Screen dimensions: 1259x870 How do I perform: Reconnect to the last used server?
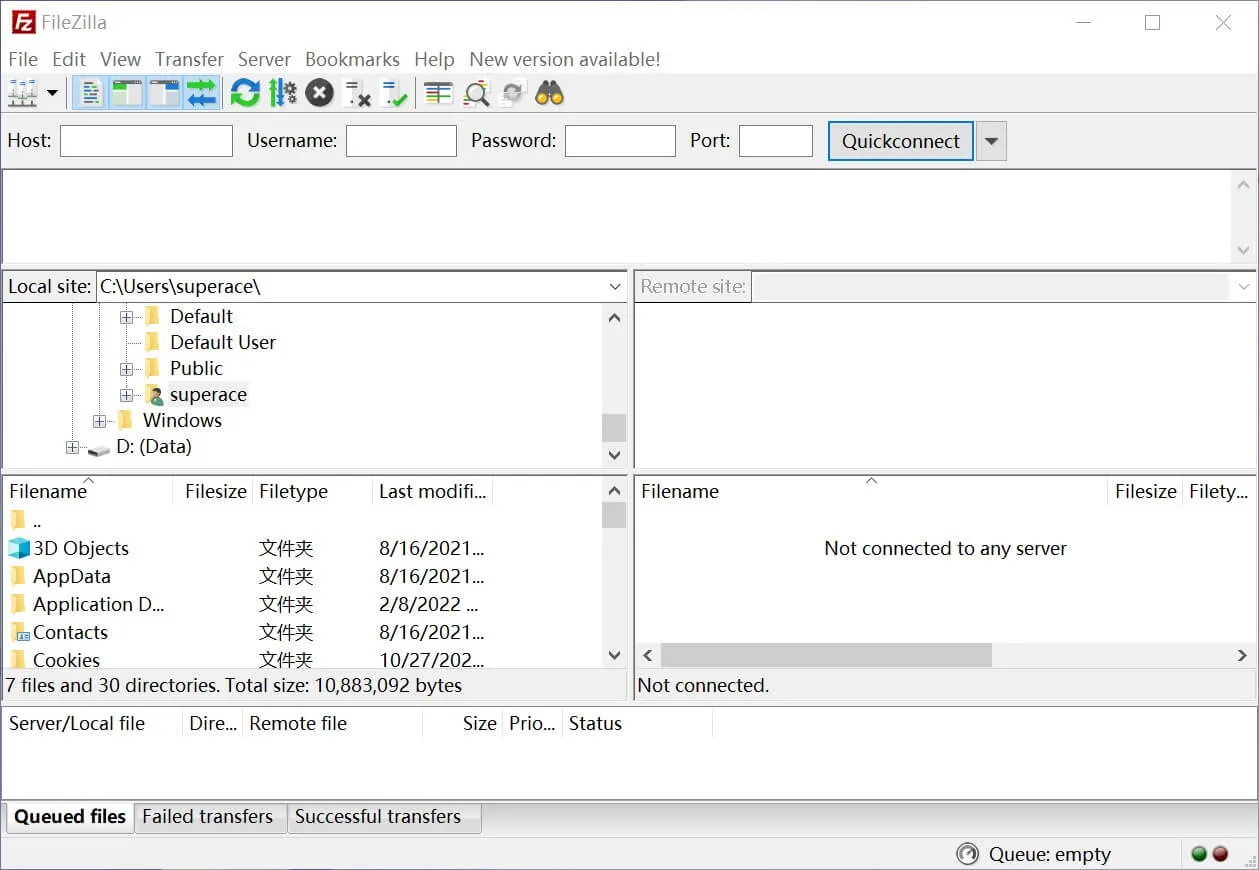[391, 92]
